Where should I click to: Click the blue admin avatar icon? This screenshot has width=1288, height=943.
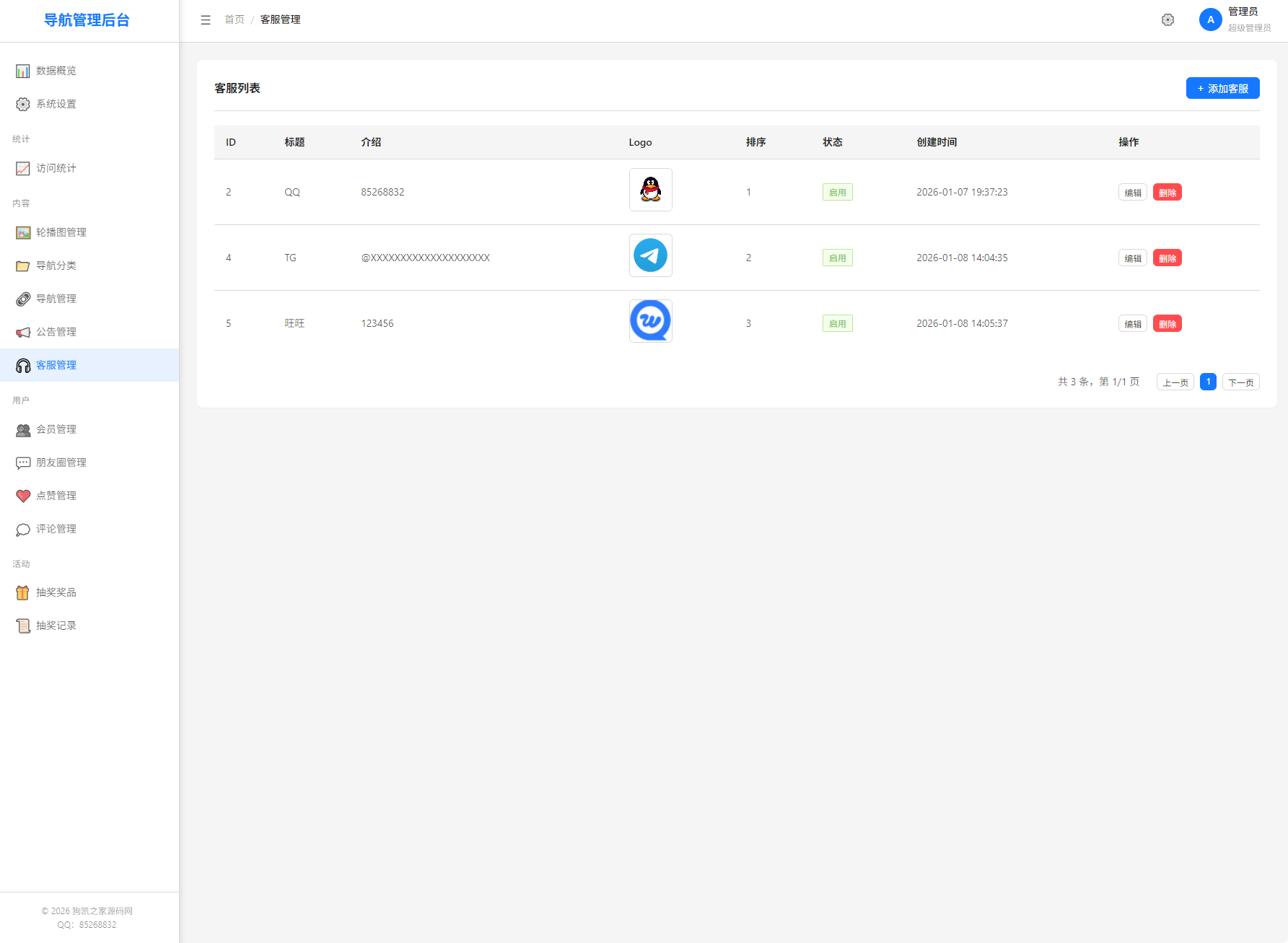click(1210, 20)
